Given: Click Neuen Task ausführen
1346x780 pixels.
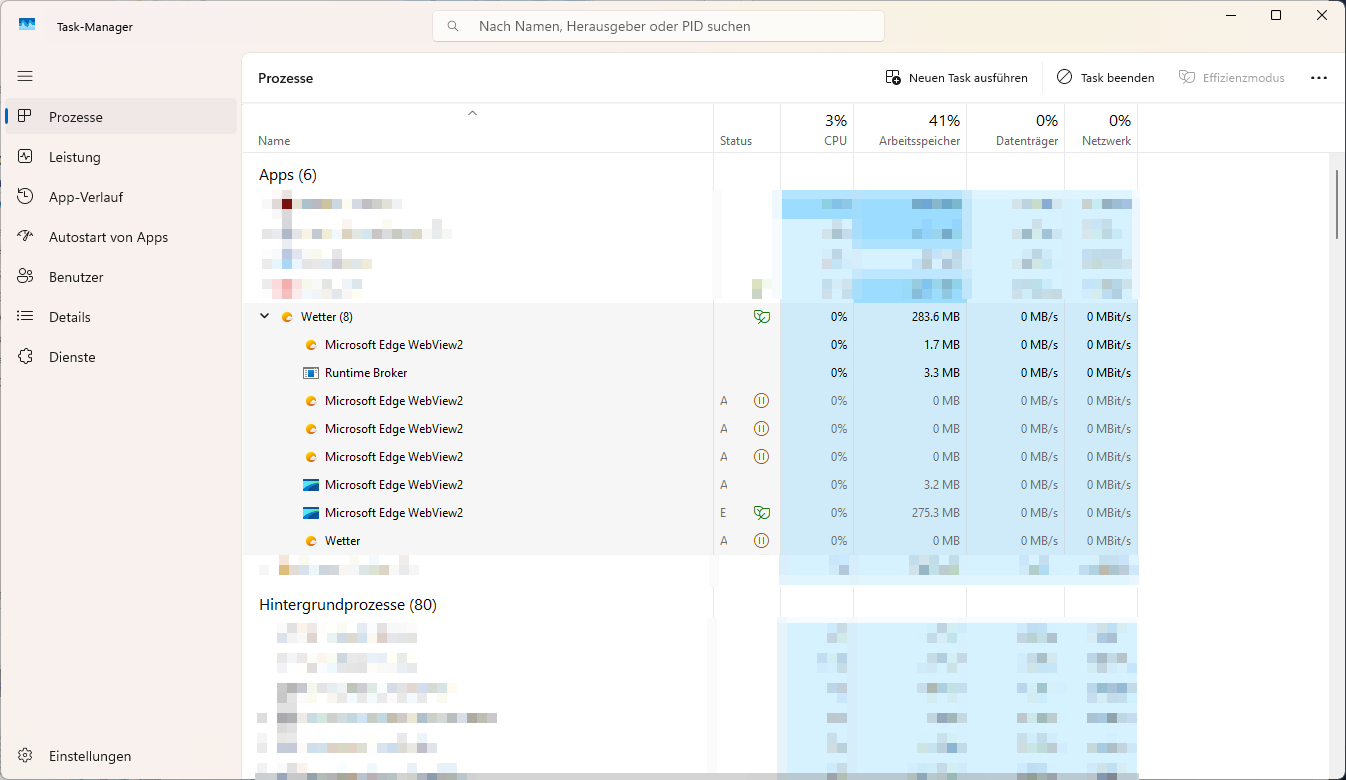Looking at the screenshot, I should (957, 77).
